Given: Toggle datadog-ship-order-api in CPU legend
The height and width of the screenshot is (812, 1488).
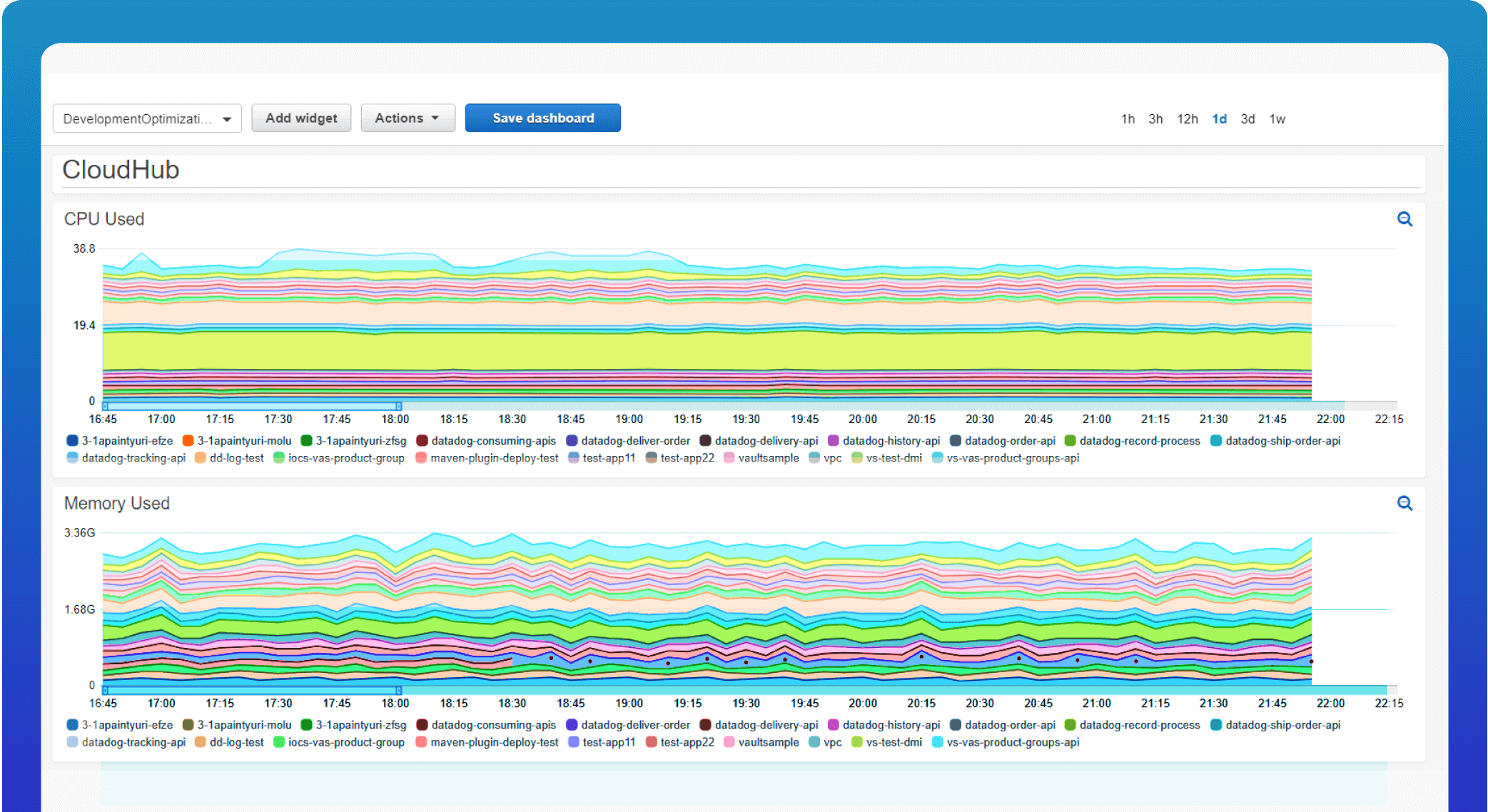Looking at the screenshot, I should [1275, 441].
